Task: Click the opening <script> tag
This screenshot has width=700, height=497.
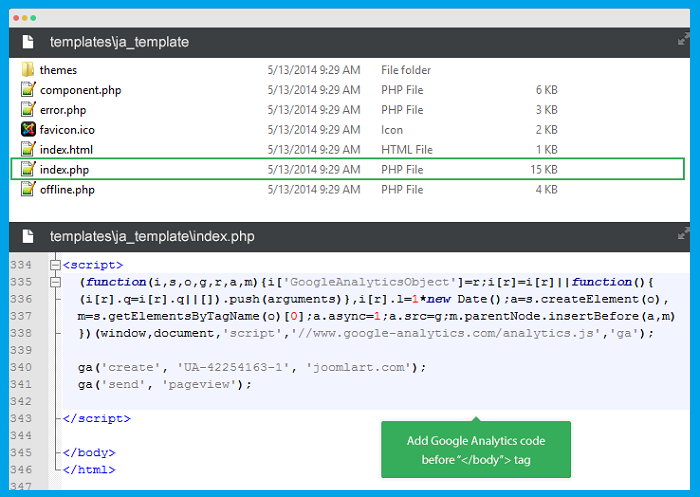Action: tap(93, 265)
